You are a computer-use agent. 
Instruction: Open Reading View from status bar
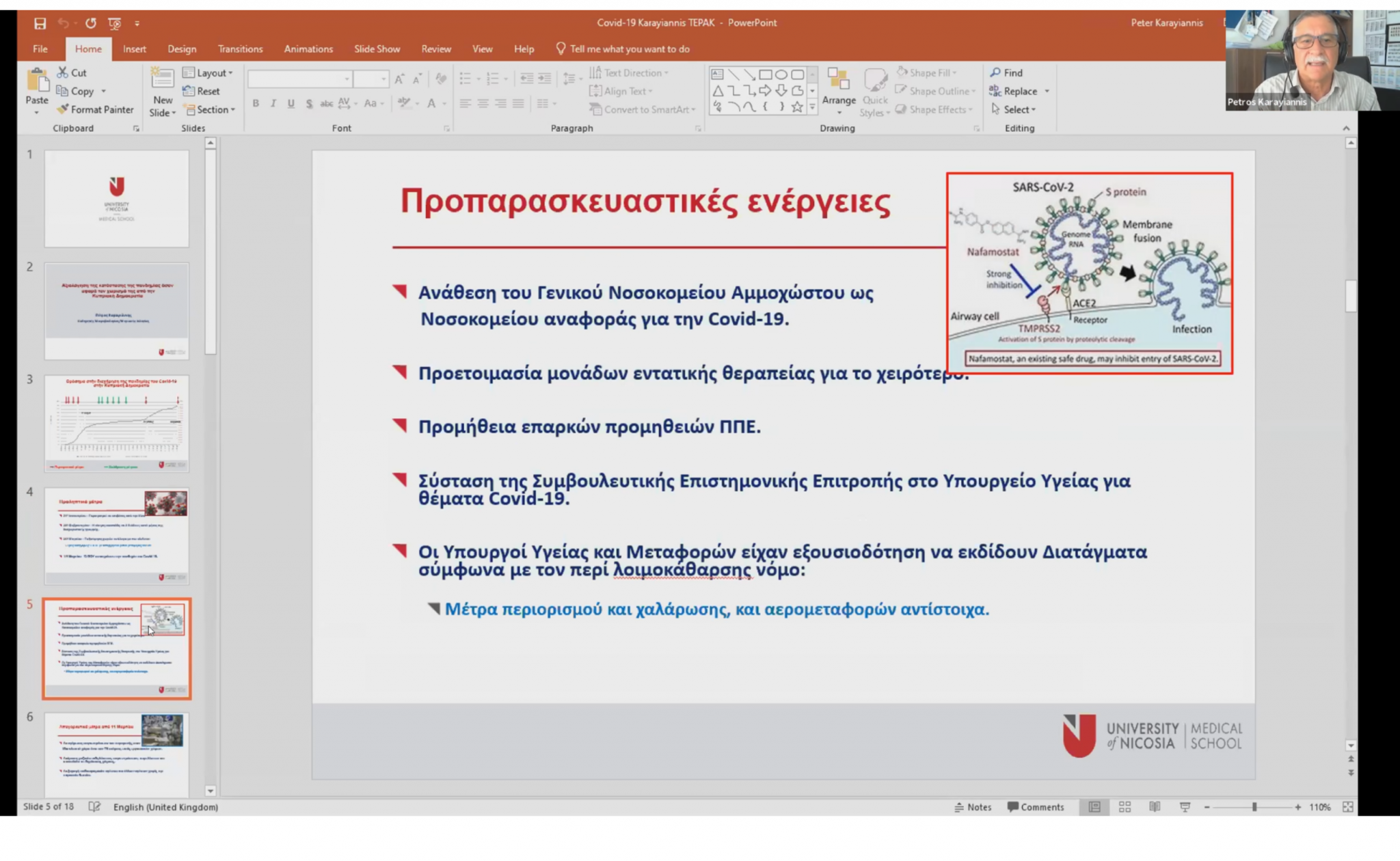tap(1155, 807)
